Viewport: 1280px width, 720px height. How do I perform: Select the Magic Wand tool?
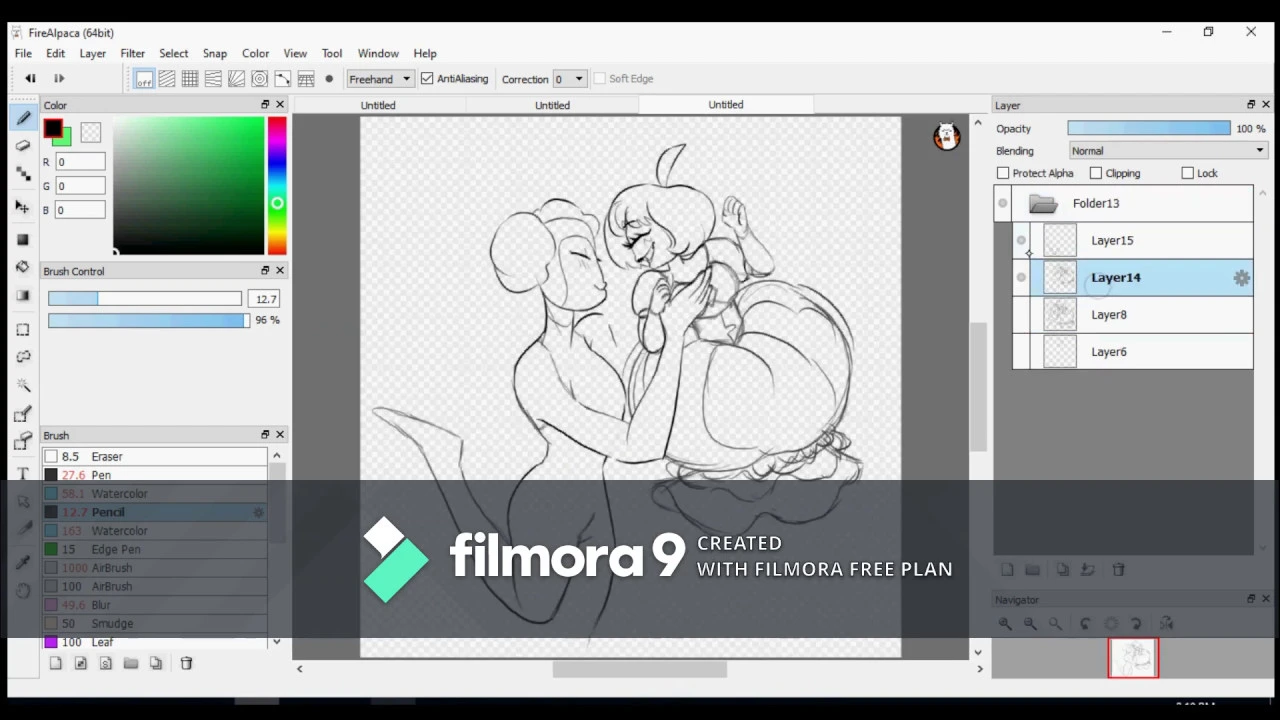(x=23, y=385)
